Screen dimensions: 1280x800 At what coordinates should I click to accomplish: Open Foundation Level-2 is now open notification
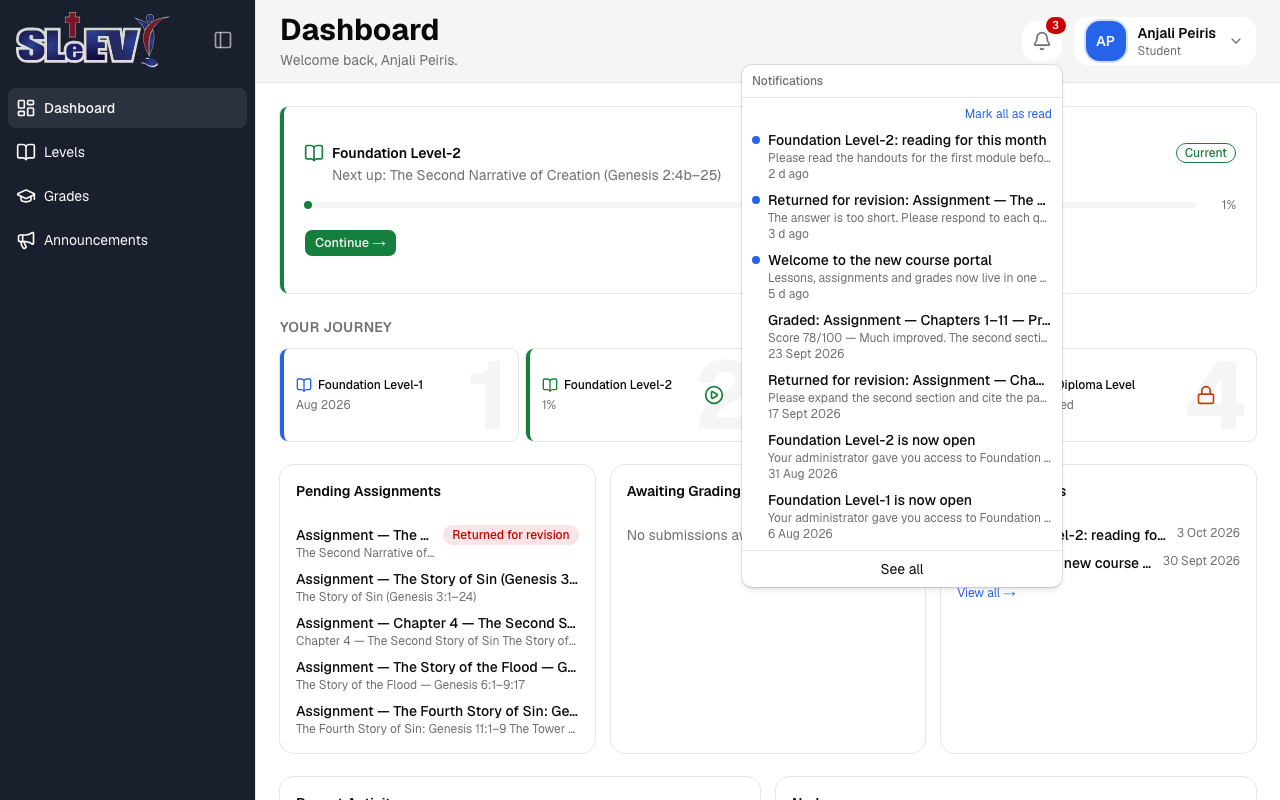tap(902, 457)
